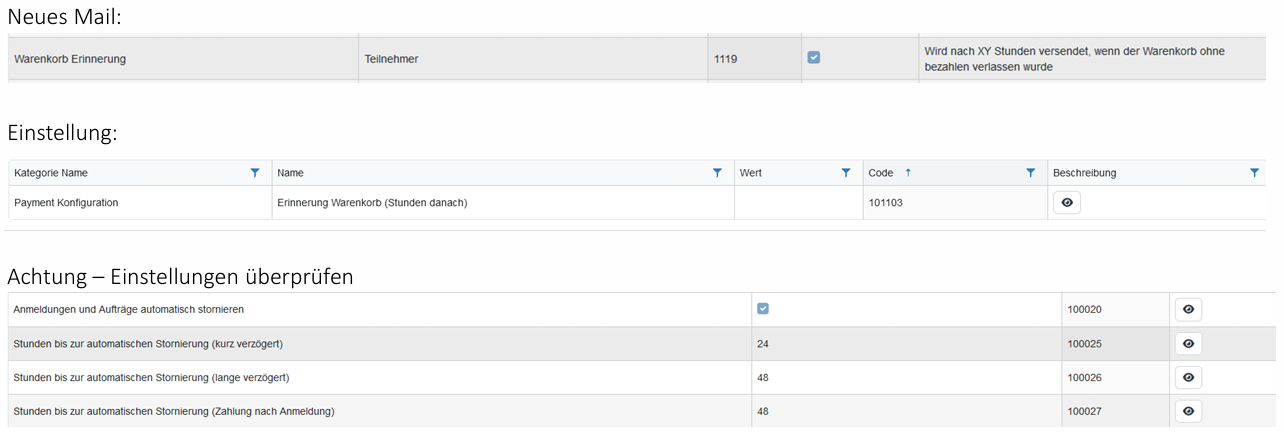The height and width of the screenshot is (432, 1284).
Task: Open filter for Name column
Action: [x=717, y=173]
